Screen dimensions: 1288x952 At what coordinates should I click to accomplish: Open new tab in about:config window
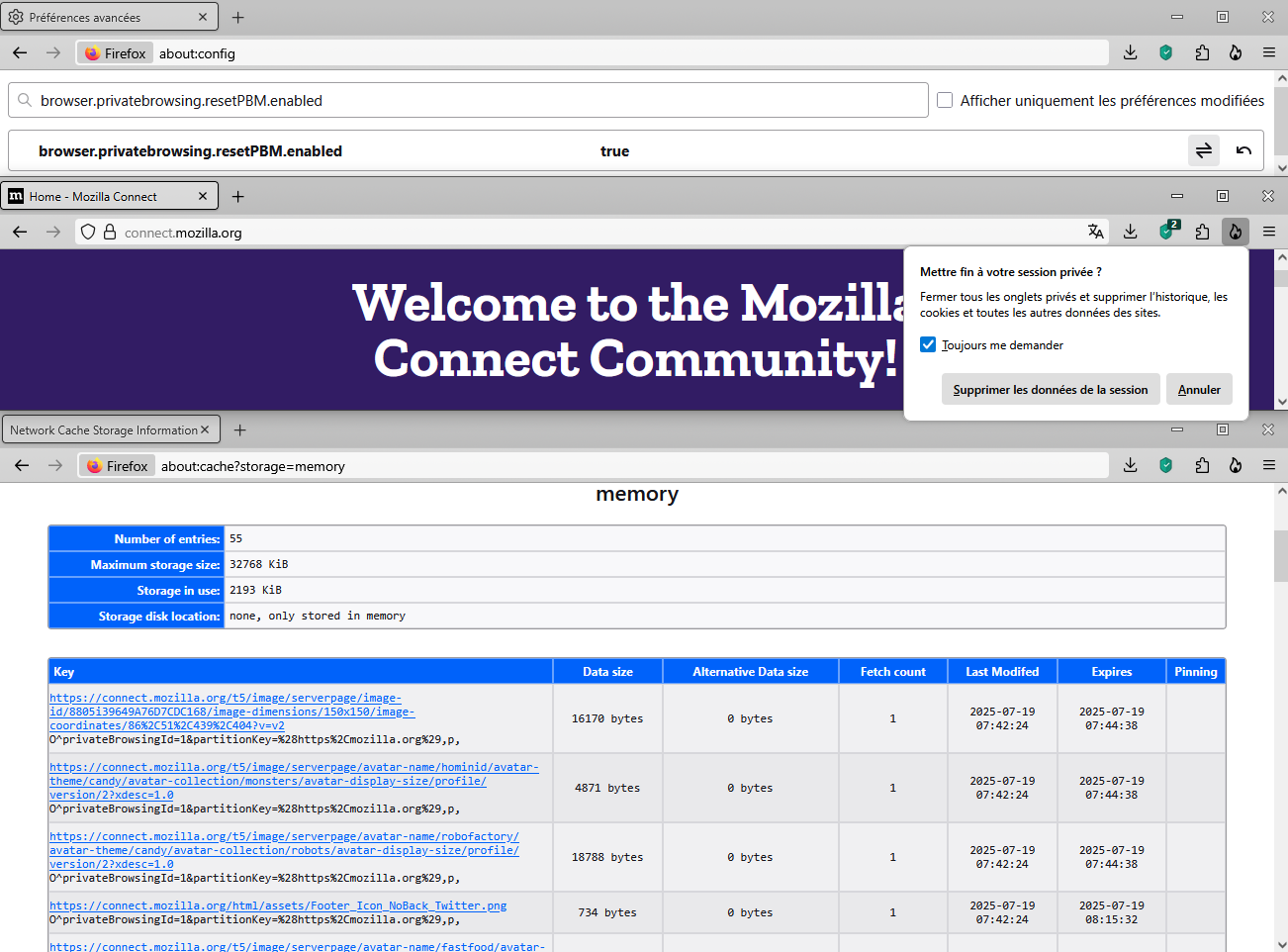(x=238, y=17)
